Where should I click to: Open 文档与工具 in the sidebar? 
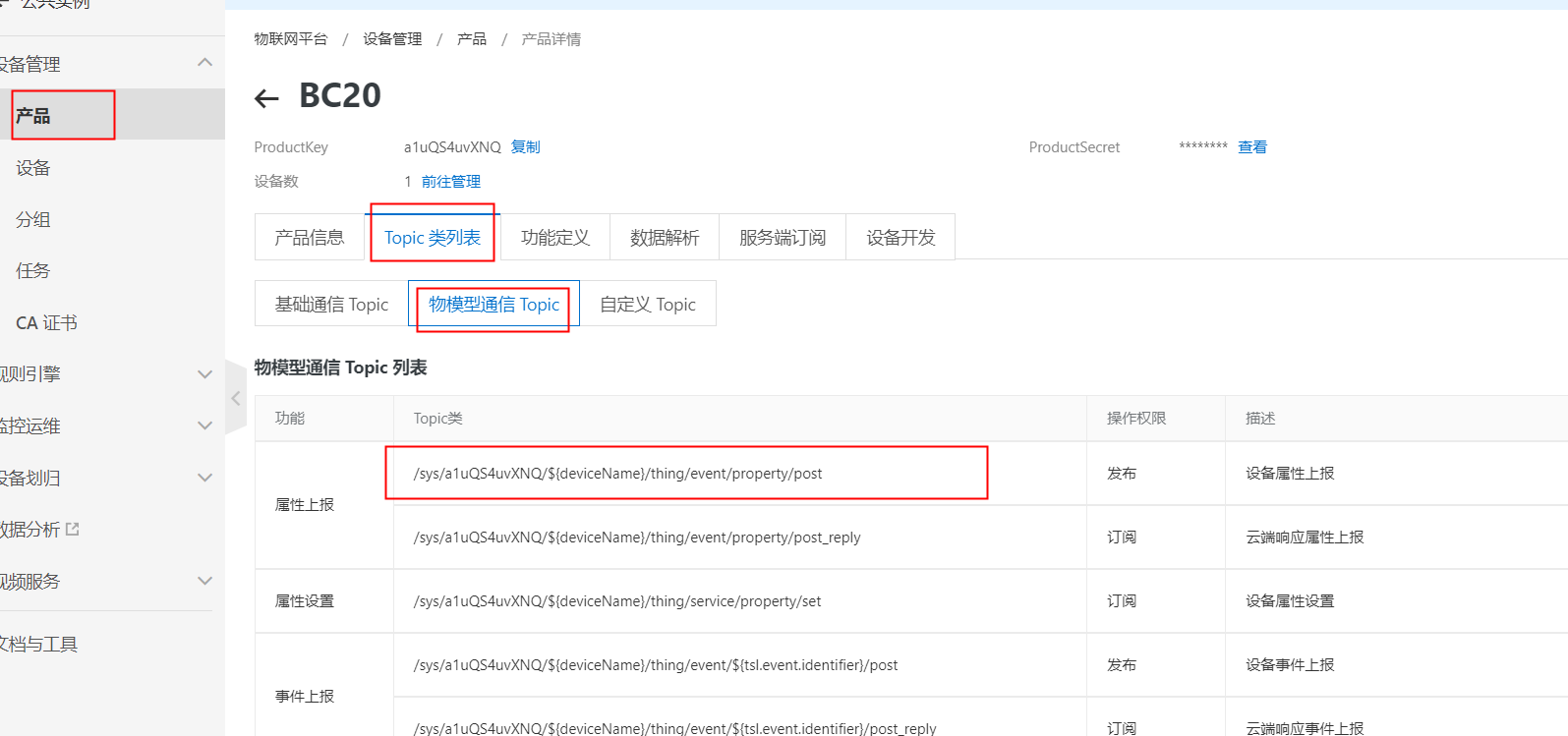pos(38,644)
